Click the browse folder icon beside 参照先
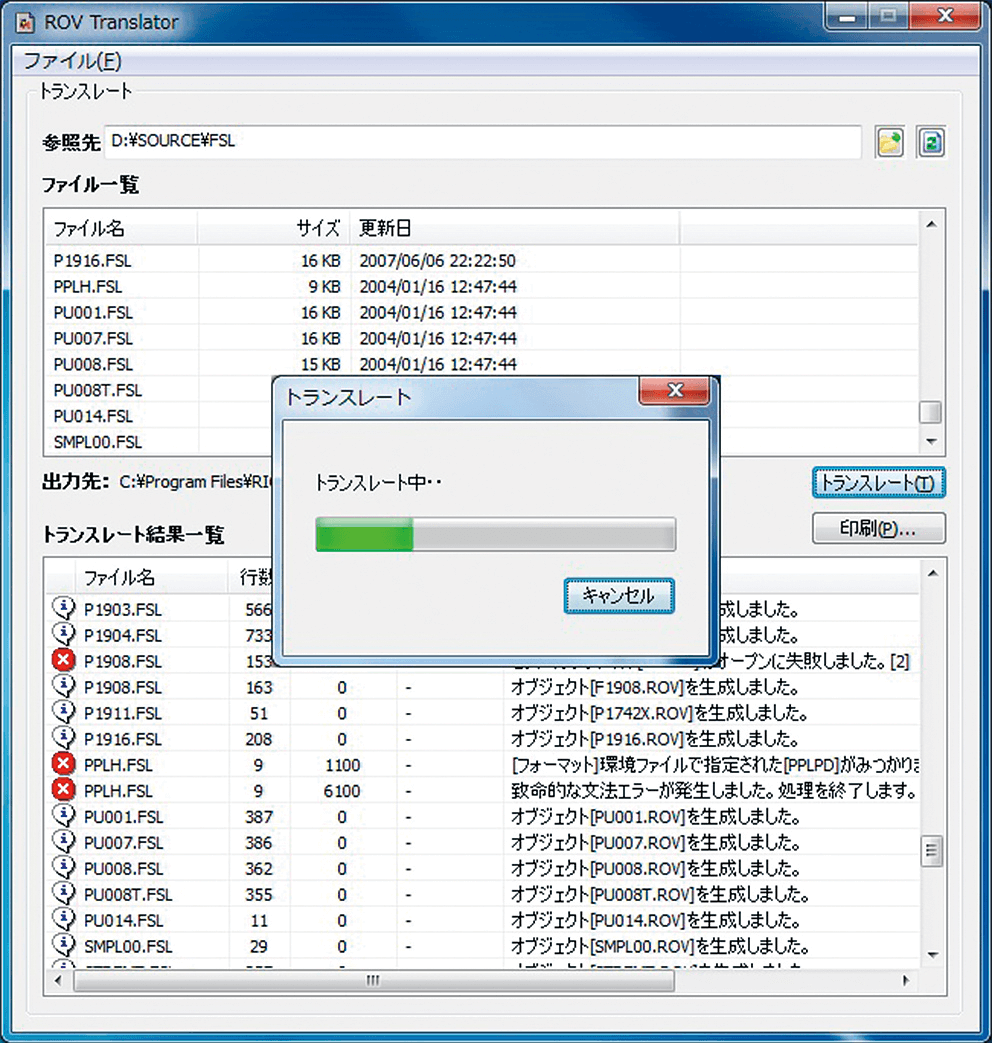Screen dimensions: 992x1043 tap(890, 143)
